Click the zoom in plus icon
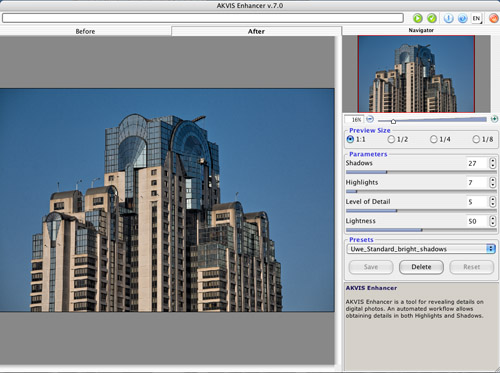500x373 pixels. click(x=494, y=119)
